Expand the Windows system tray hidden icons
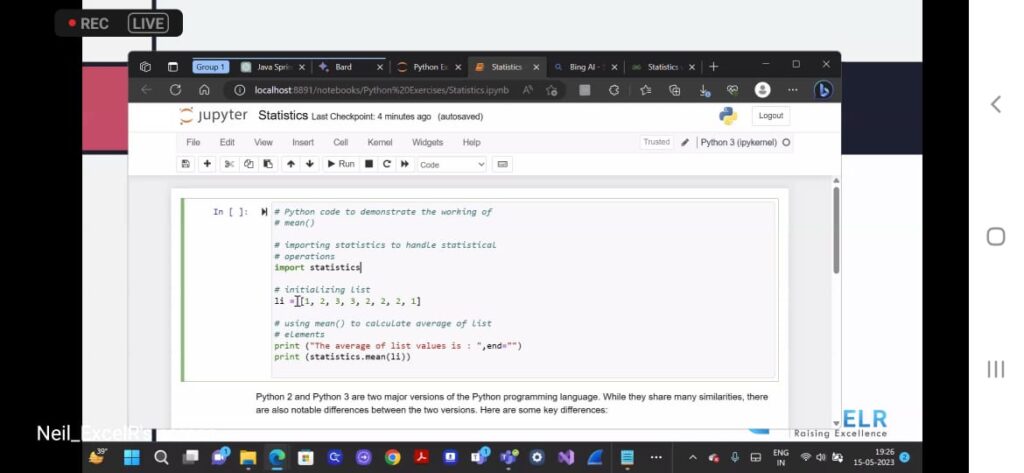Viewport: 1024px width, 473px height. pos(693,458)
